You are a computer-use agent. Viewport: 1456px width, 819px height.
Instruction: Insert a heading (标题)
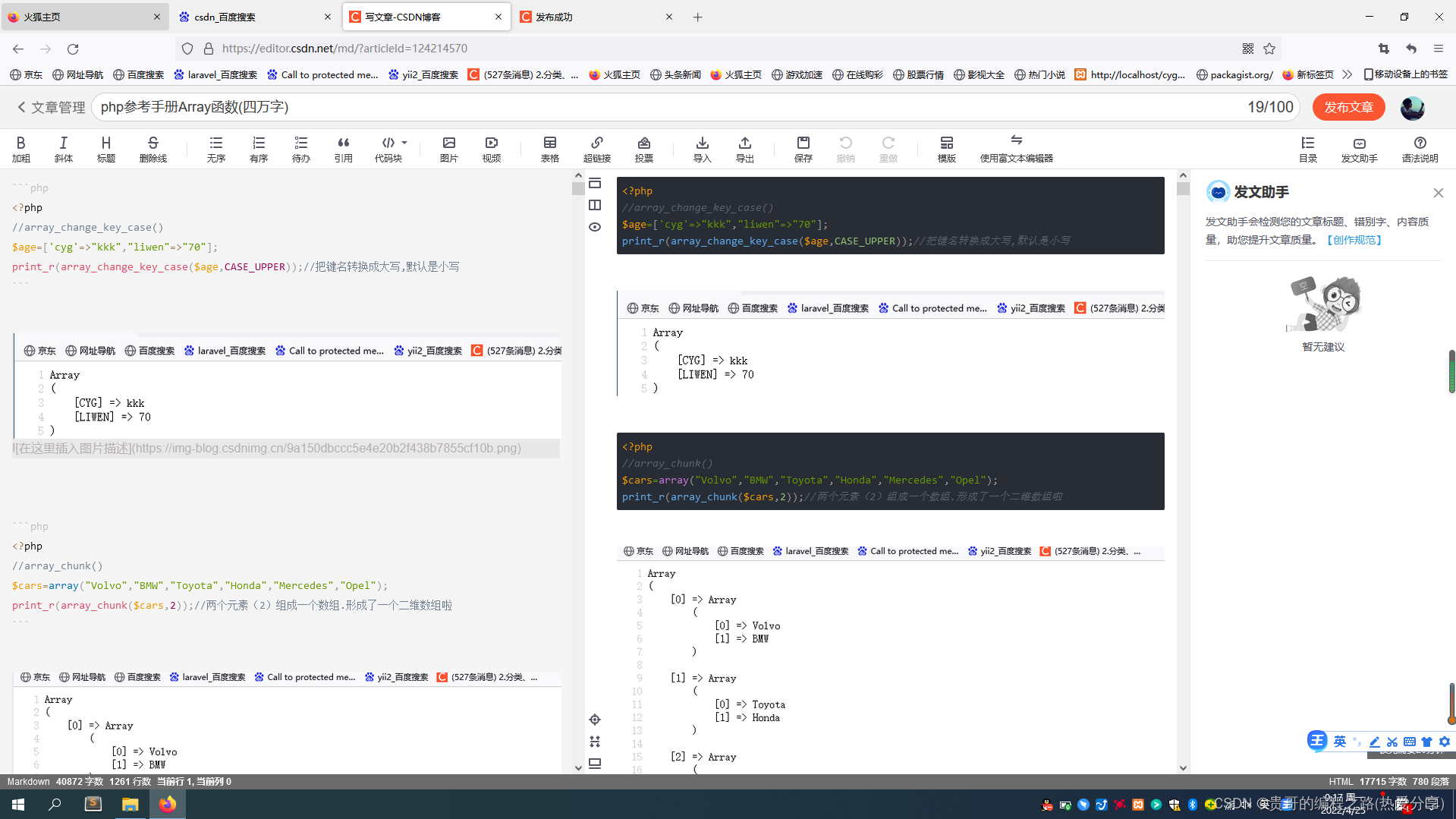coord(106,149)
